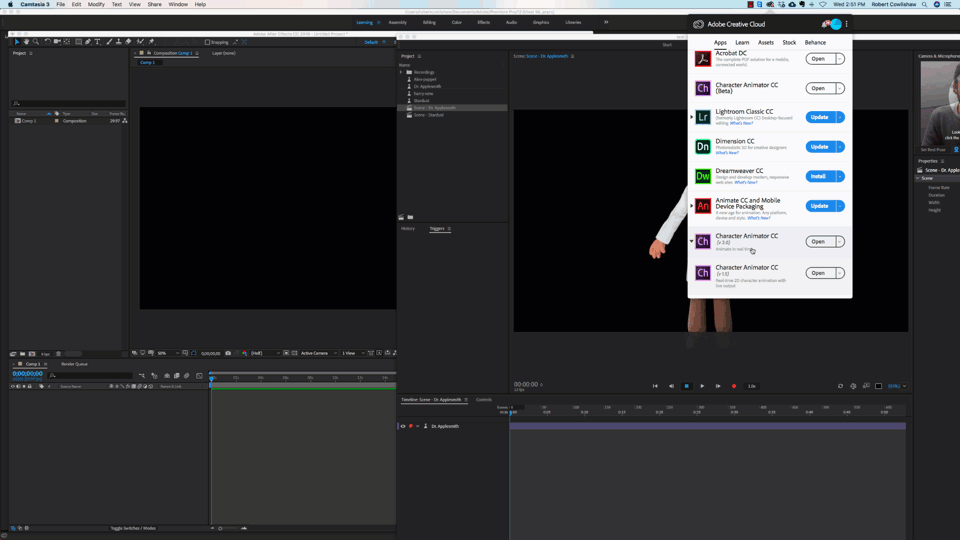This screenshot has height=540, width=960.
Task: Select the Puppet Pin tool in After Effects
Action: [152, 42]
